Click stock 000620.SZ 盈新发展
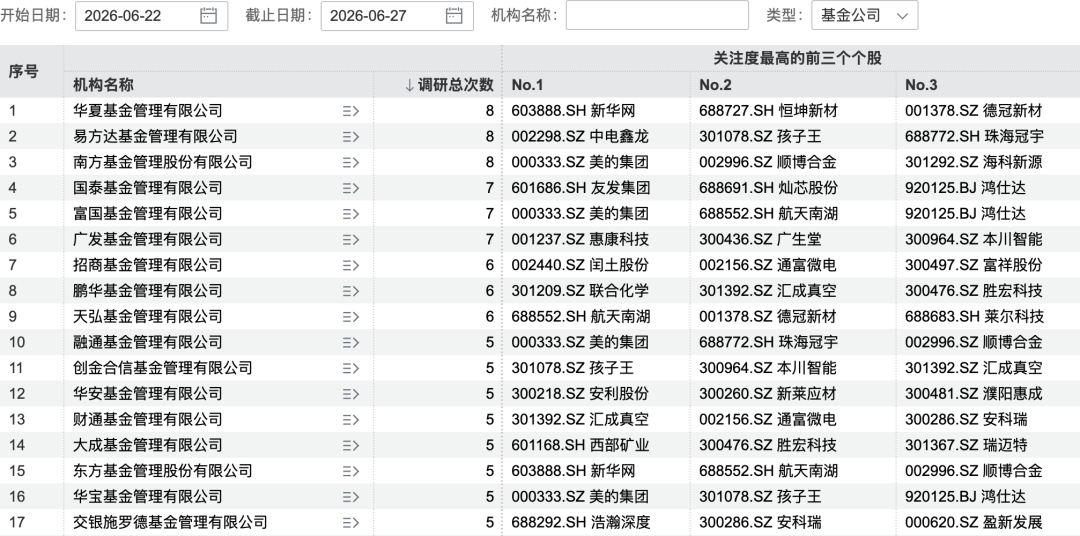Image resolution: width=1080 pixels, height=536 pixels. coord(973,522)
